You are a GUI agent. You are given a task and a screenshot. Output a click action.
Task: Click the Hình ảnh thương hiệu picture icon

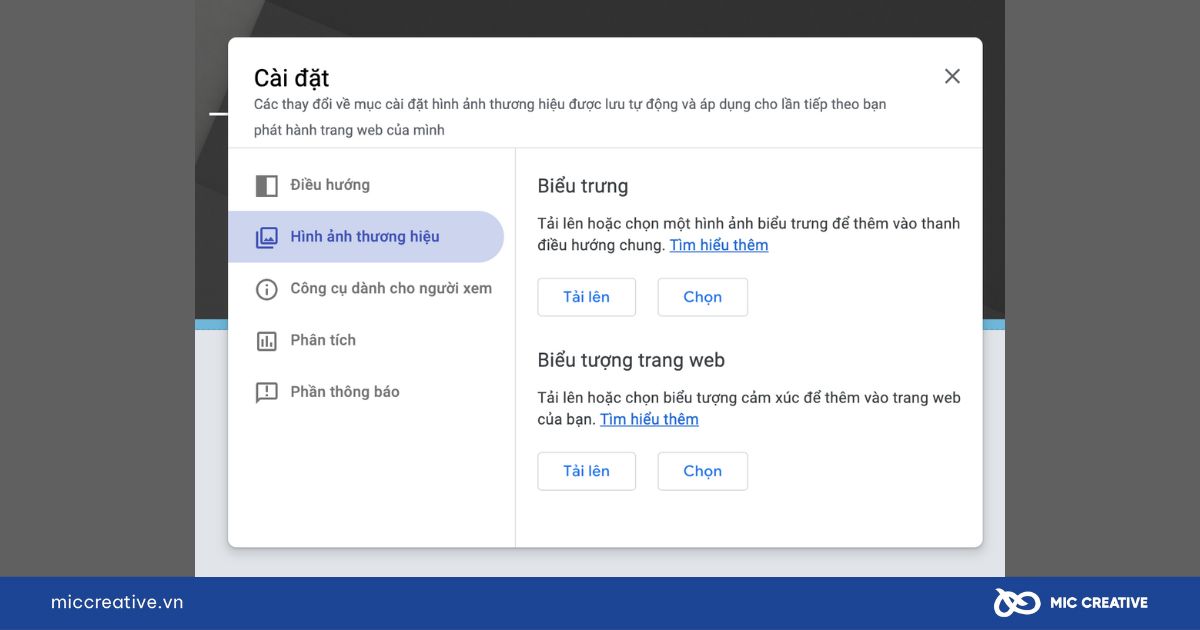pos(266,237)
